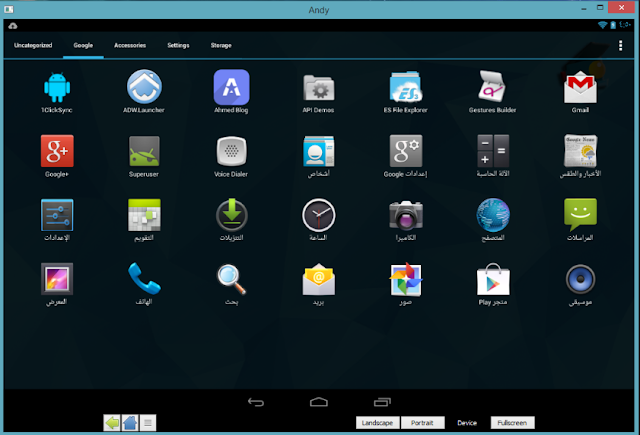Launch ES File Explorer

(406, 87)
